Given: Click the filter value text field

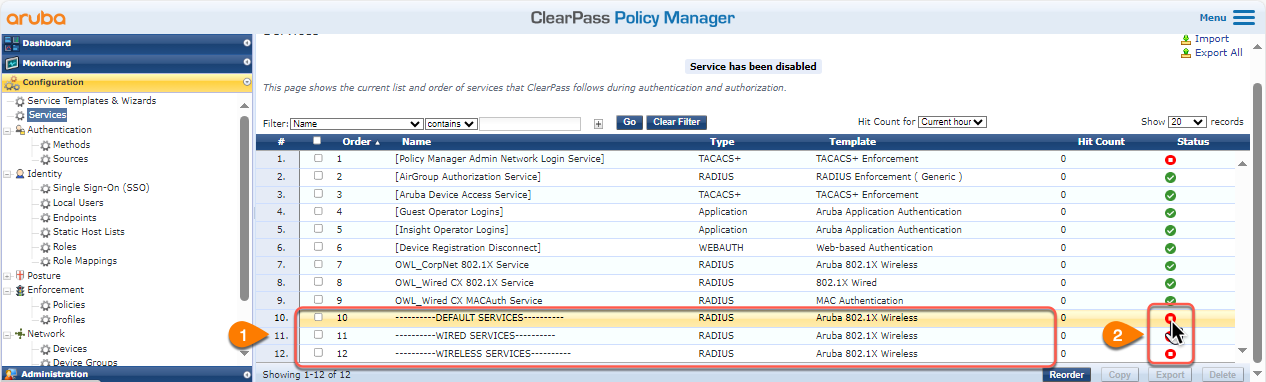Looking at the screenshot, I should point(530,124).
